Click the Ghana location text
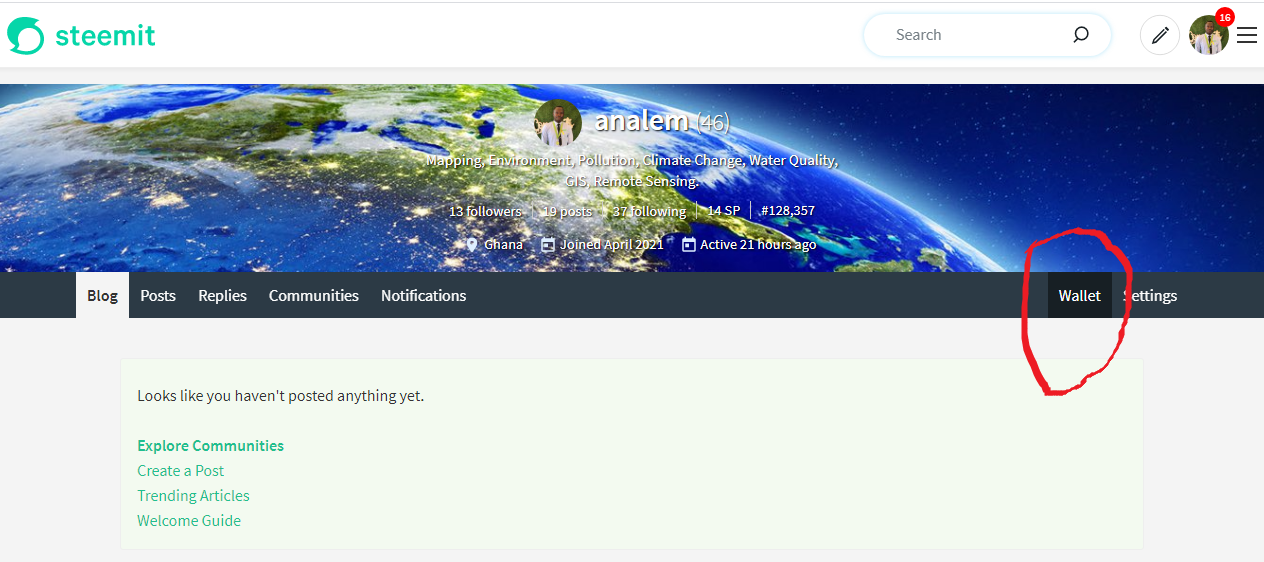Viewport: 1264px width, 562px height. pos(503,244)
